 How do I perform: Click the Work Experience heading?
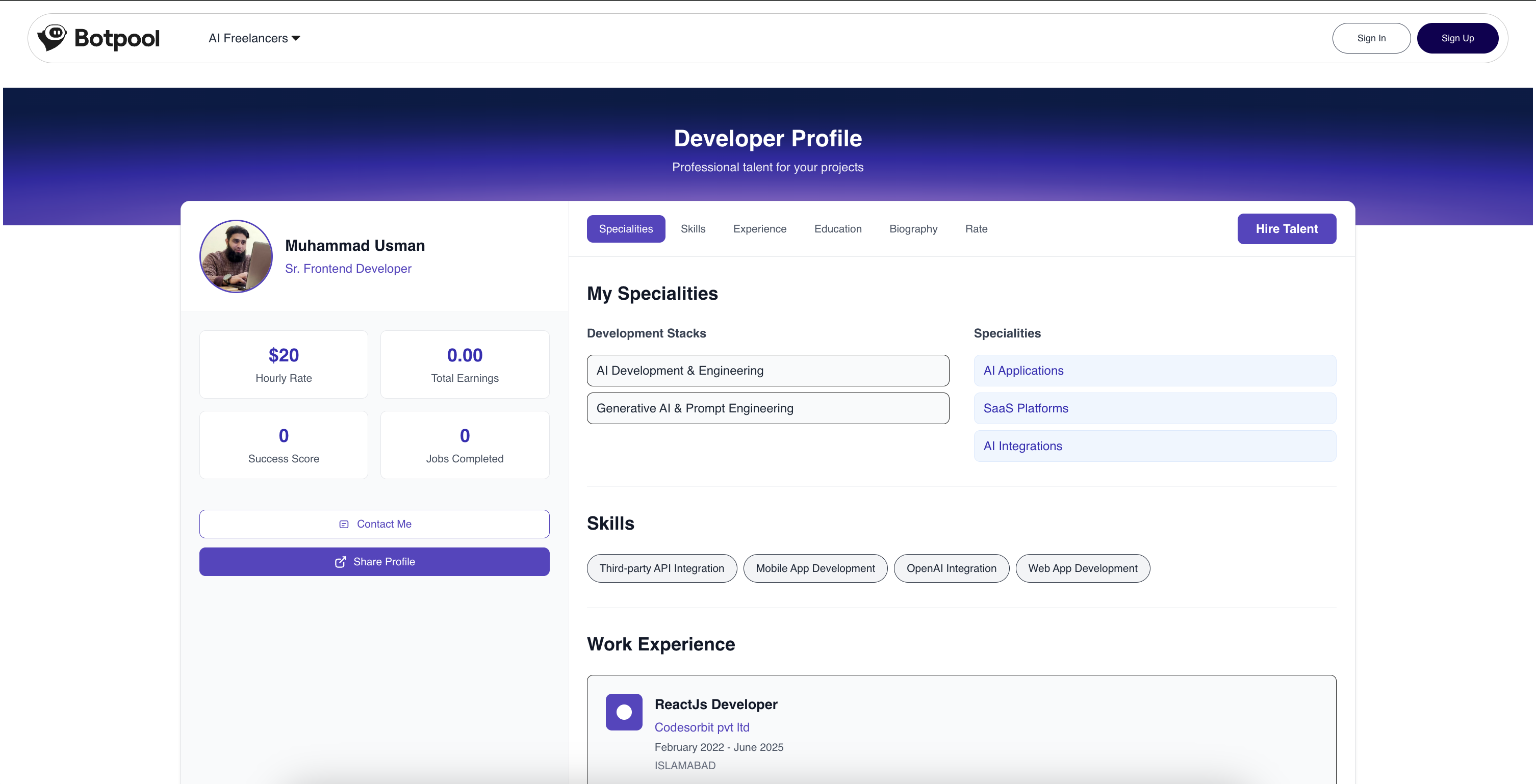(661, 644)
